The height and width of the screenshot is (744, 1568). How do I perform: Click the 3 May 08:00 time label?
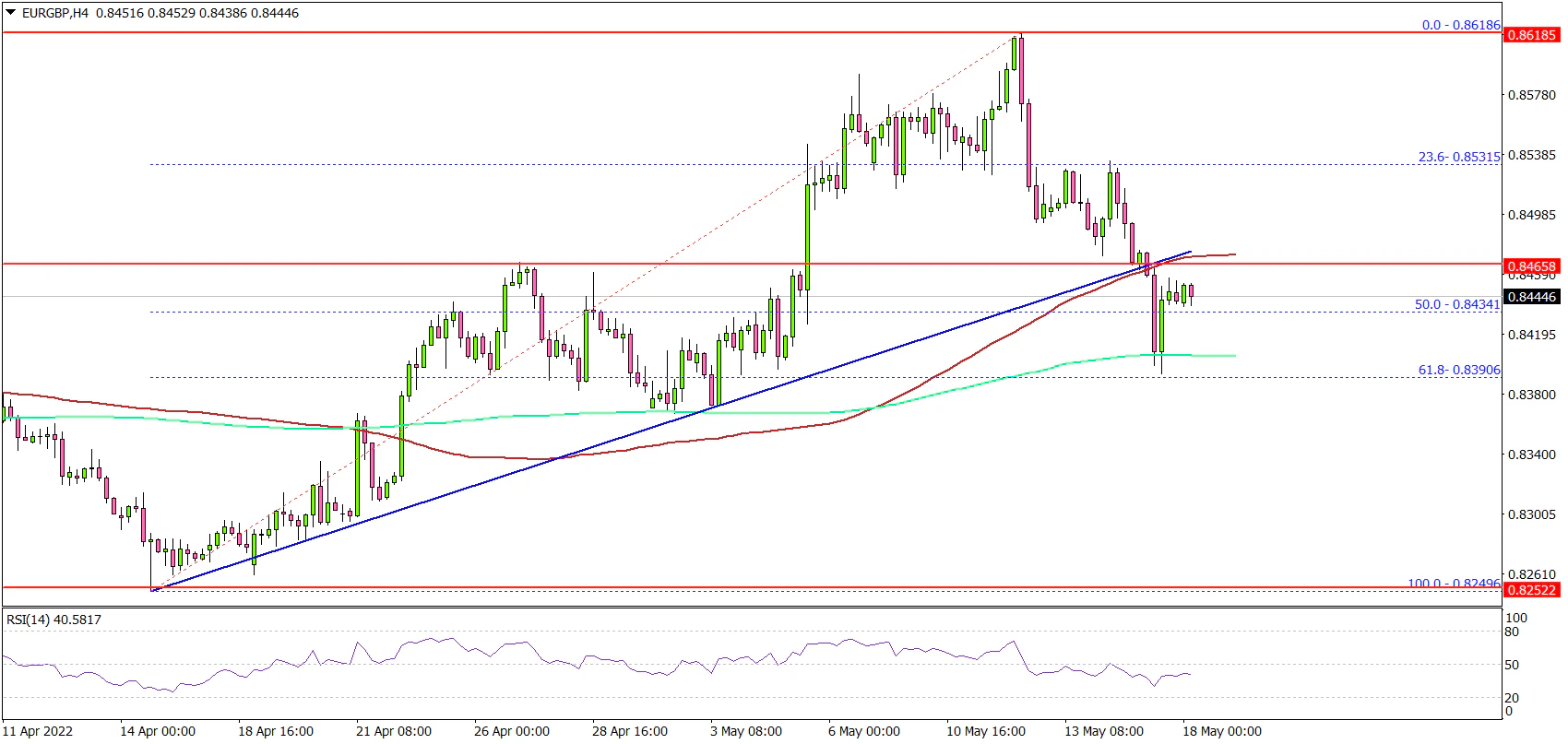pyautogui.click(x=746, y=731)
